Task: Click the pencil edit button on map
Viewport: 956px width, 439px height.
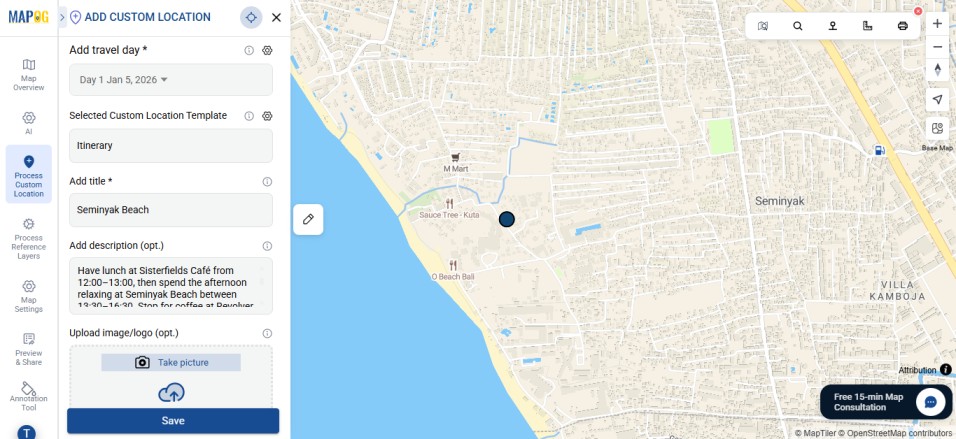Action: [x=308, y=220]
